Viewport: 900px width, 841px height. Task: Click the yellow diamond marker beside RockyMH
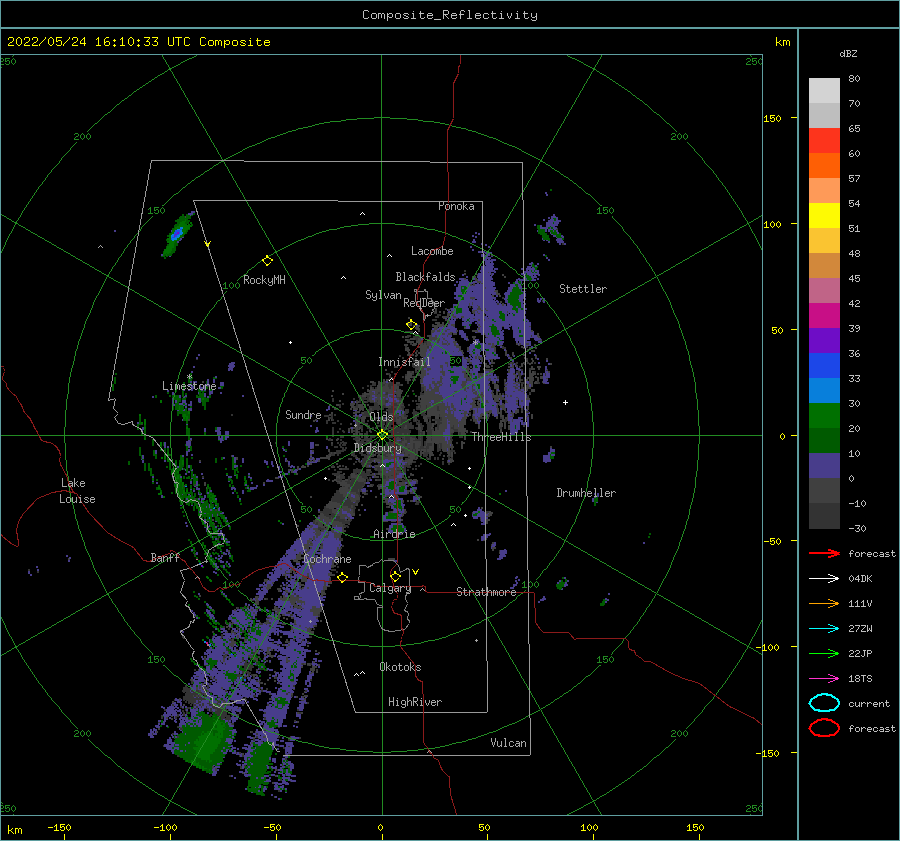(x=267, y=261)
